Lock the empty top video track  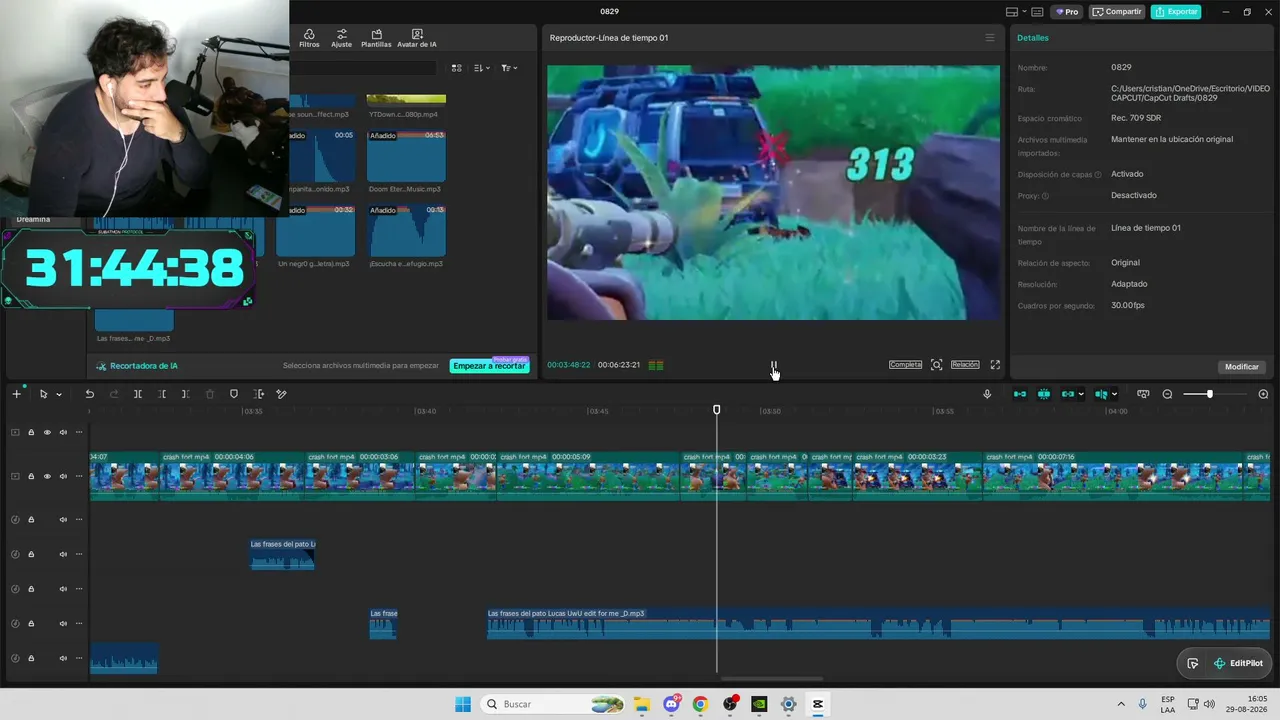coord(31,432)
